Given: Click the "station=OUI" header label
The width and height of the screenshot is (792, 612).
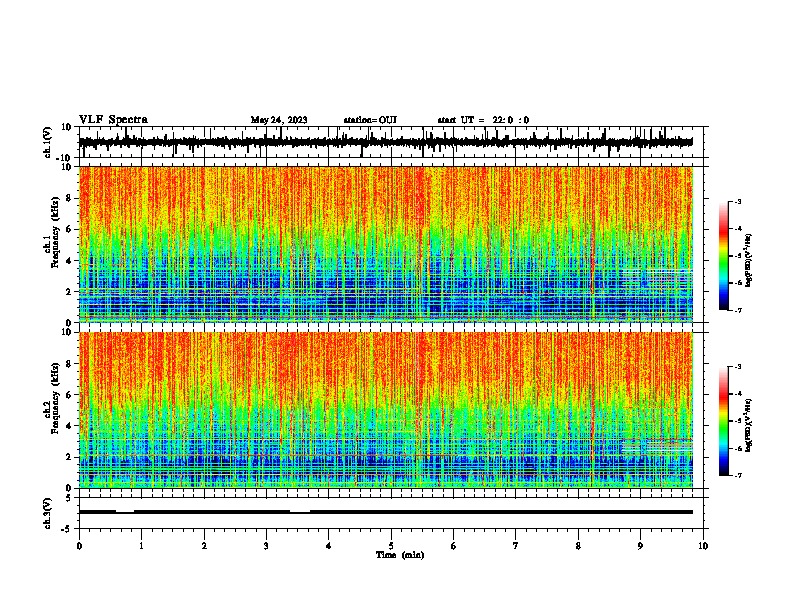Looking at the screenshot, I should (x=370, y=120).
